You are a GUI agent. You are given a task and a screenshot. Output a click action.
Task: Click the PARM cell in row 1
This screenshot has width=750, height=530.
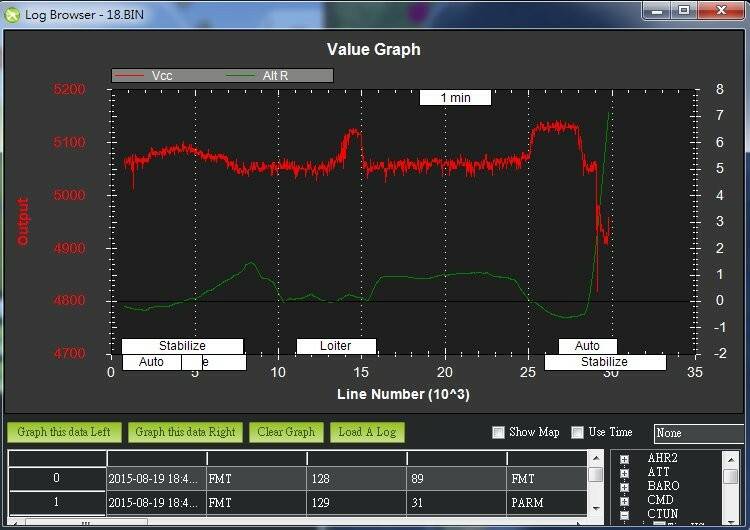coord(547,503)
